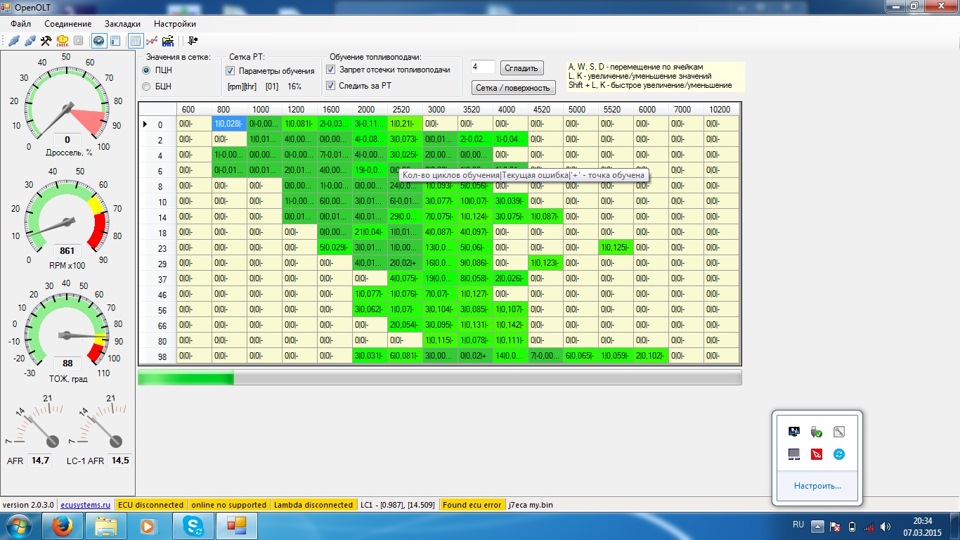This screenshot has height=540, width=960.
Task: Click cell 2|0,102|- in row 98
Action: click(650, 356)
